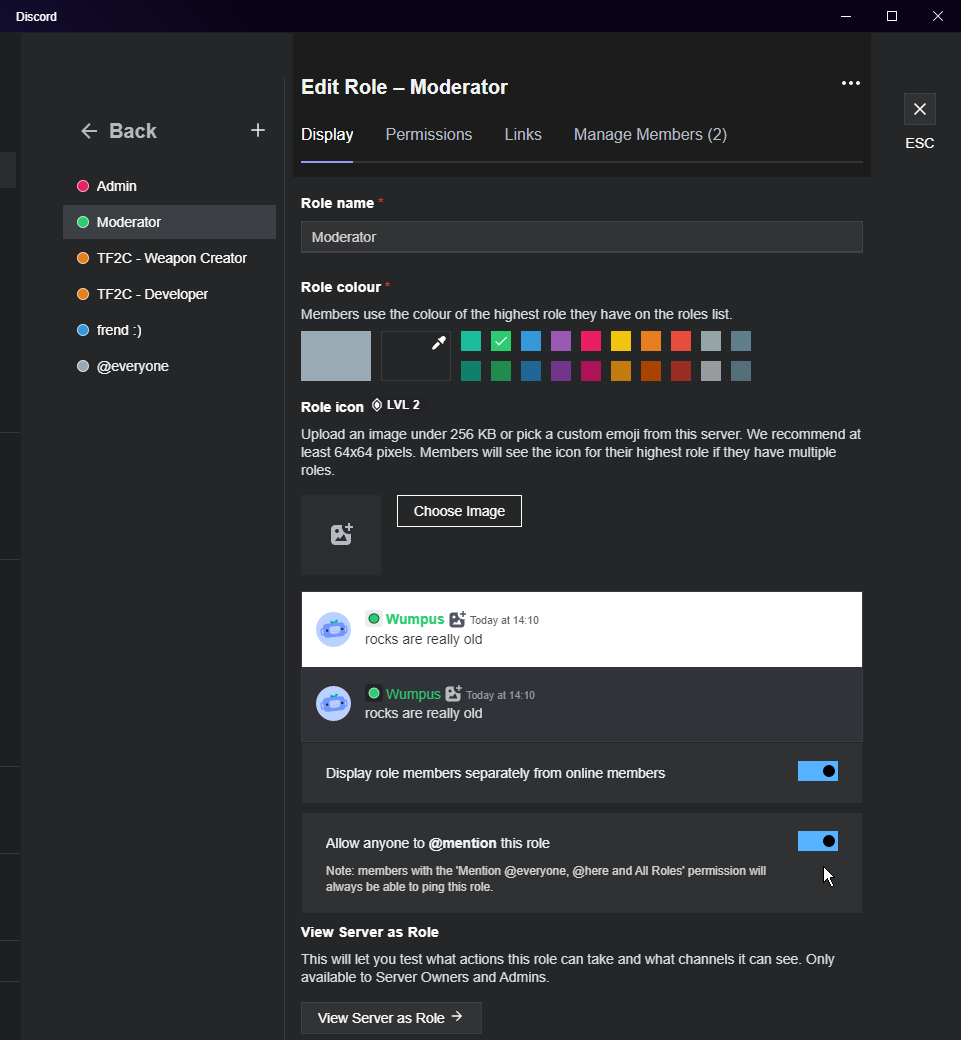The height and width of the screenshot is (1040, 961).
Task: Select the @everyone role
Action: coord(170,366)
